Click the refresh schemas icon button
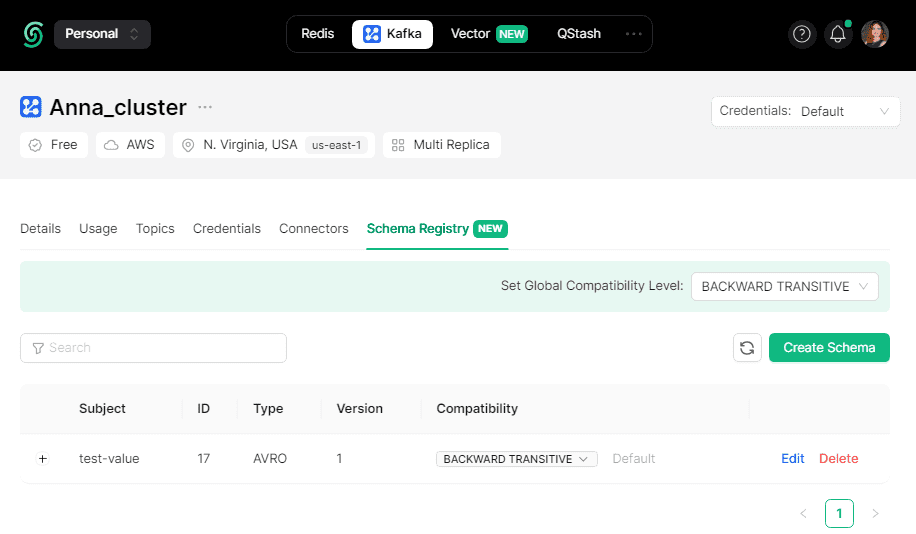 coord(747,348)
